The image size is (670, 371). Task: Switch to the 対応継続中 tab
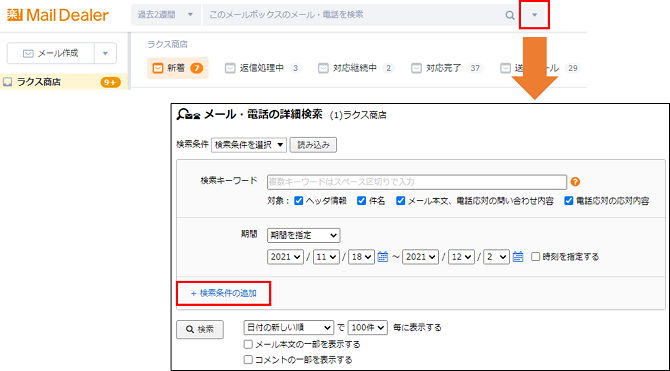tap(356, 68)
